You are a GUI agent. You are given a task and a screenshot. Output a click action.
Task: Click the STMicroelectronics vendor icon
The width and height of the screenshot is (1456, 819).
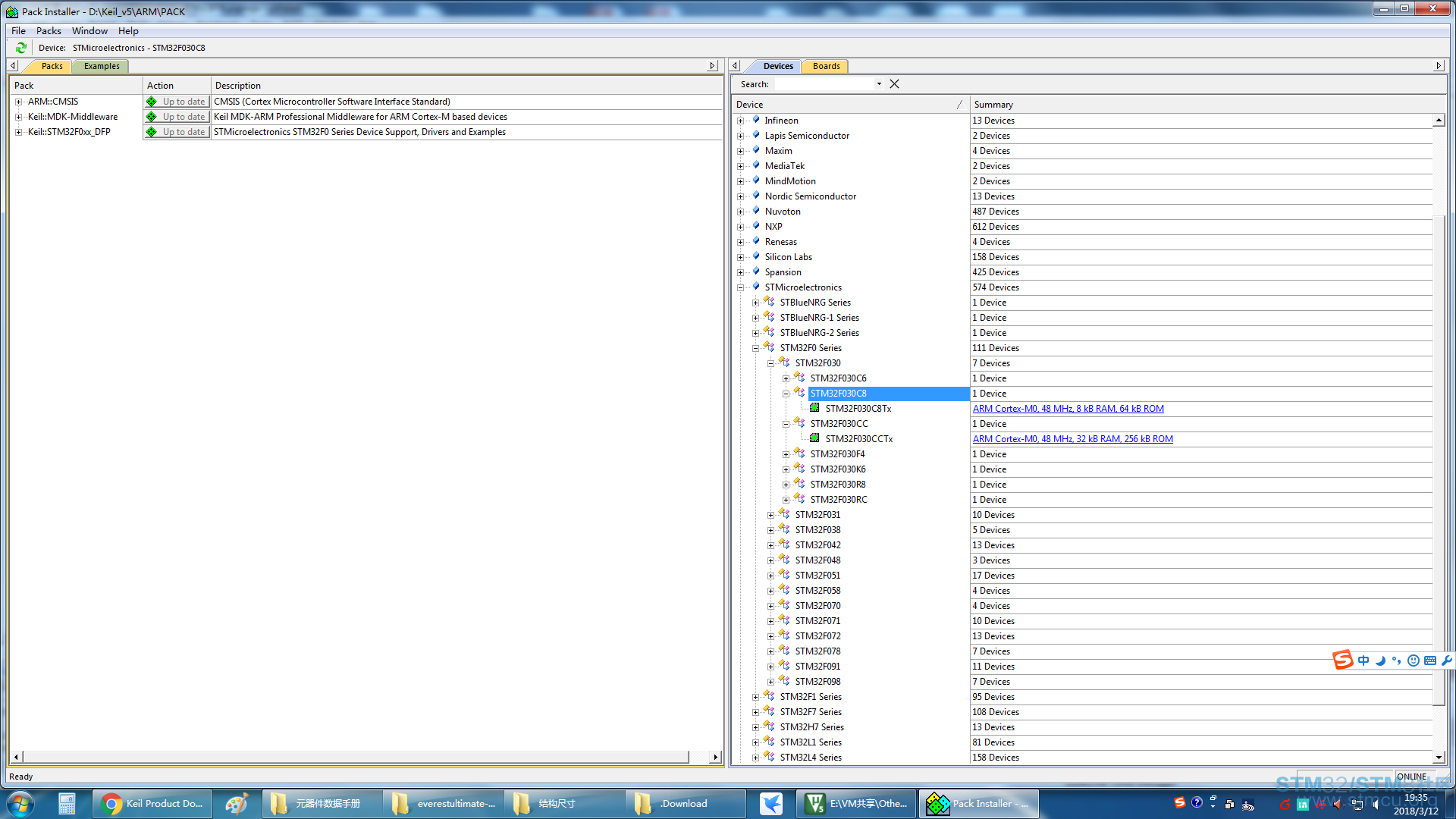[x=756, y=287]
